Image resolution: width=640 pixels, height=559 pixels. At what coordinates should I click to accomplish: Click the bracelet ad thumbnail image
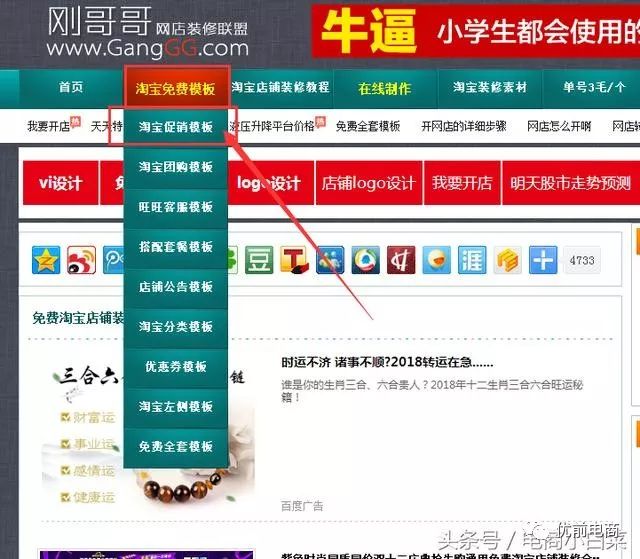coord(148,432)
